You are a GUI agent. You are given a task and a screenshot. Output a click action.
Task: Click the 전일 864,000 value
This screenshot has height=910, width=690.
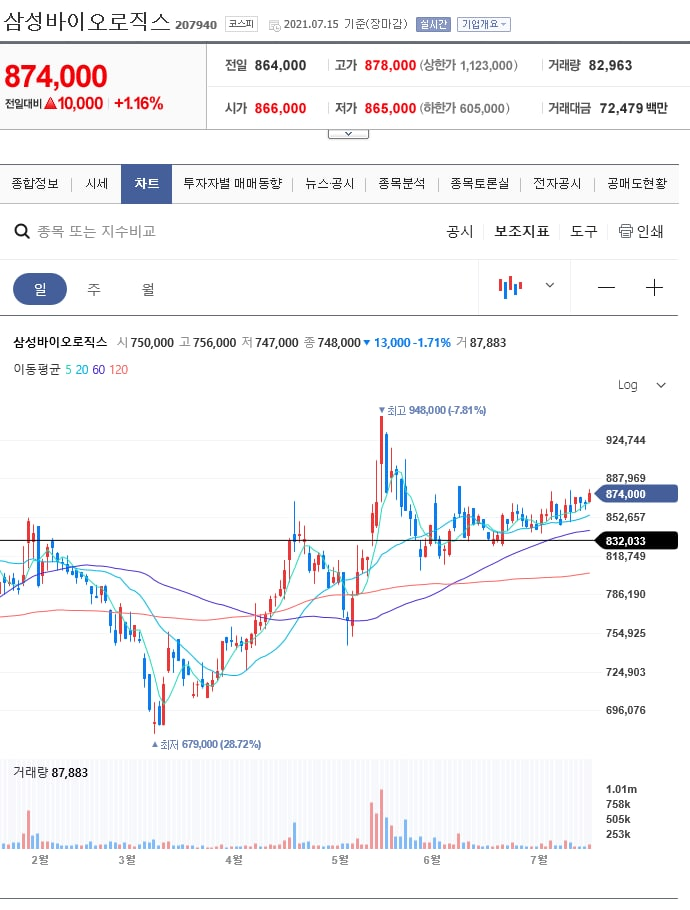[x=280, y=65]
